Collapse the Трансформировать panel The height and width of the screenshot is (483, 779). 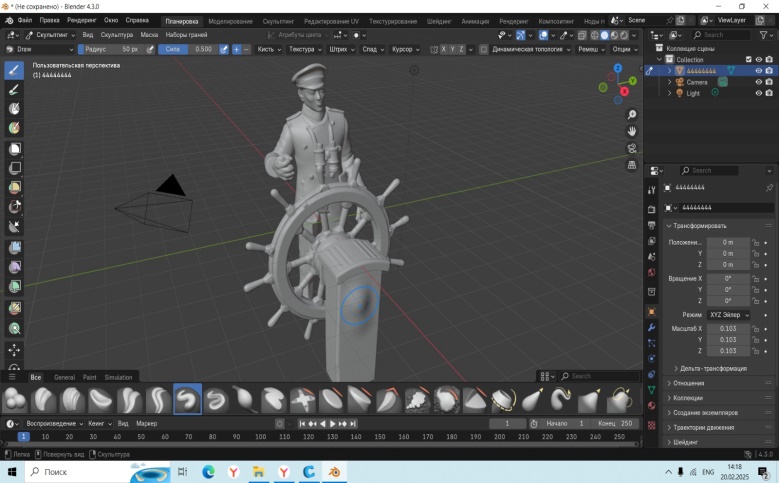coord(699,226)
